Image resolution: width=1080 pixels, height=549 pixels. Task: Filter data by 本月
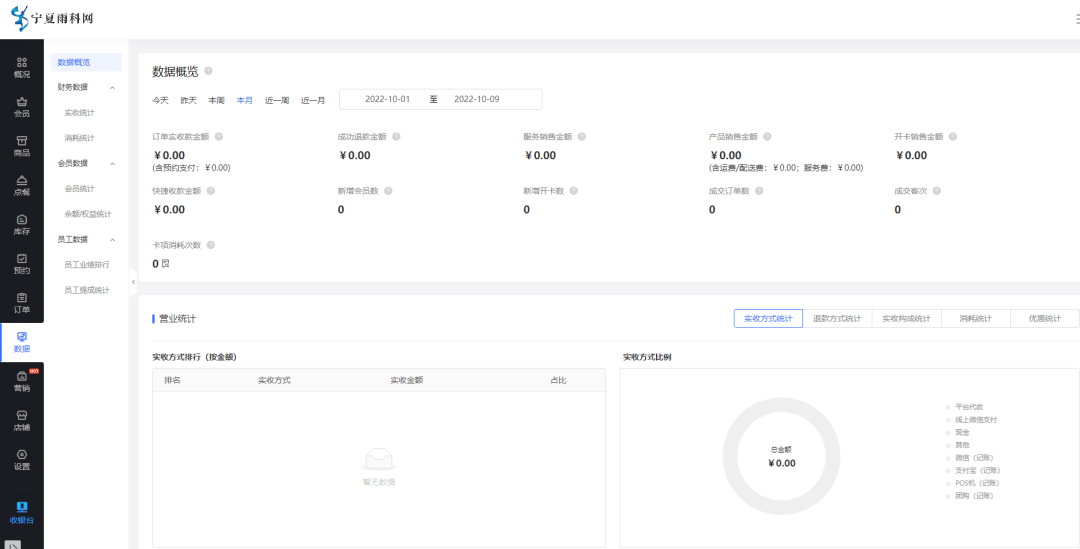(245, 101)
